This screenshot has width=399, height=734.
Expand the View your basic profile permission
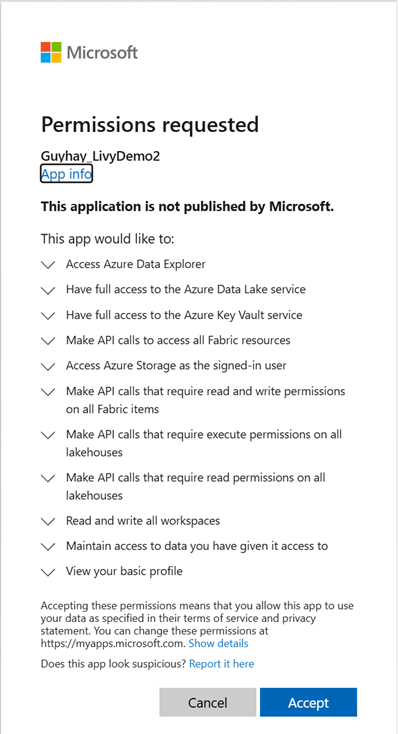[x=48, y=572]
